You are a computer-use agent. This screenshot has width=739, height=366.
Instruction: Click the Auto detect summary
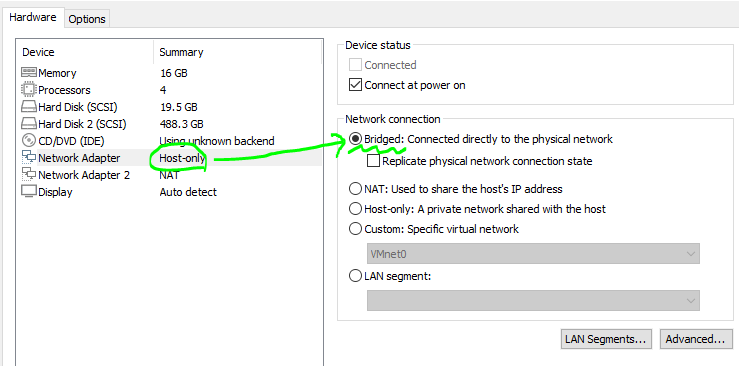pos(188,192)
